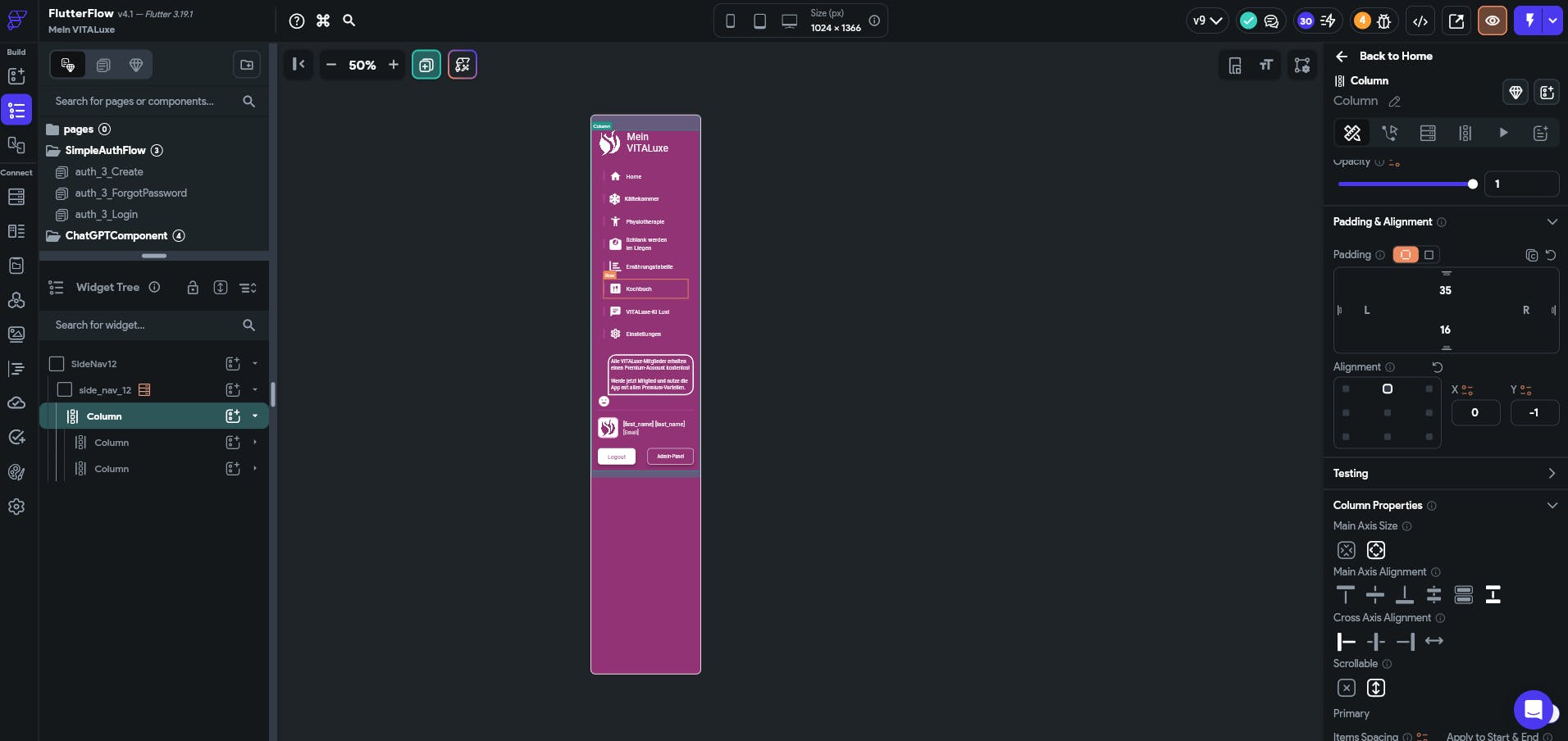Screen dimensions: 1568x741
Task: Click the open in new window icon
Action: 1456,21
